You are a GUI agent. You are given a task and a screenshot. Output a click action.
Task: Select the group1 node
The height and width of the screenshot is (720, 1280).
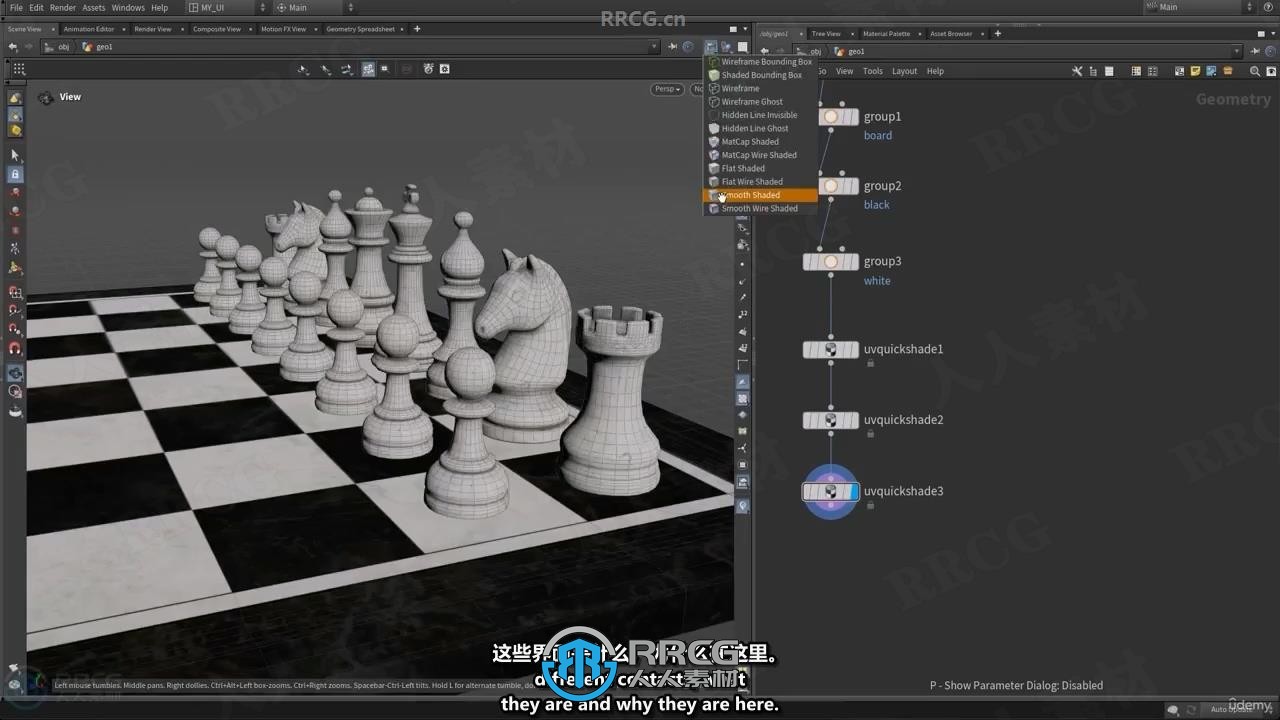(x=830, y=117)
